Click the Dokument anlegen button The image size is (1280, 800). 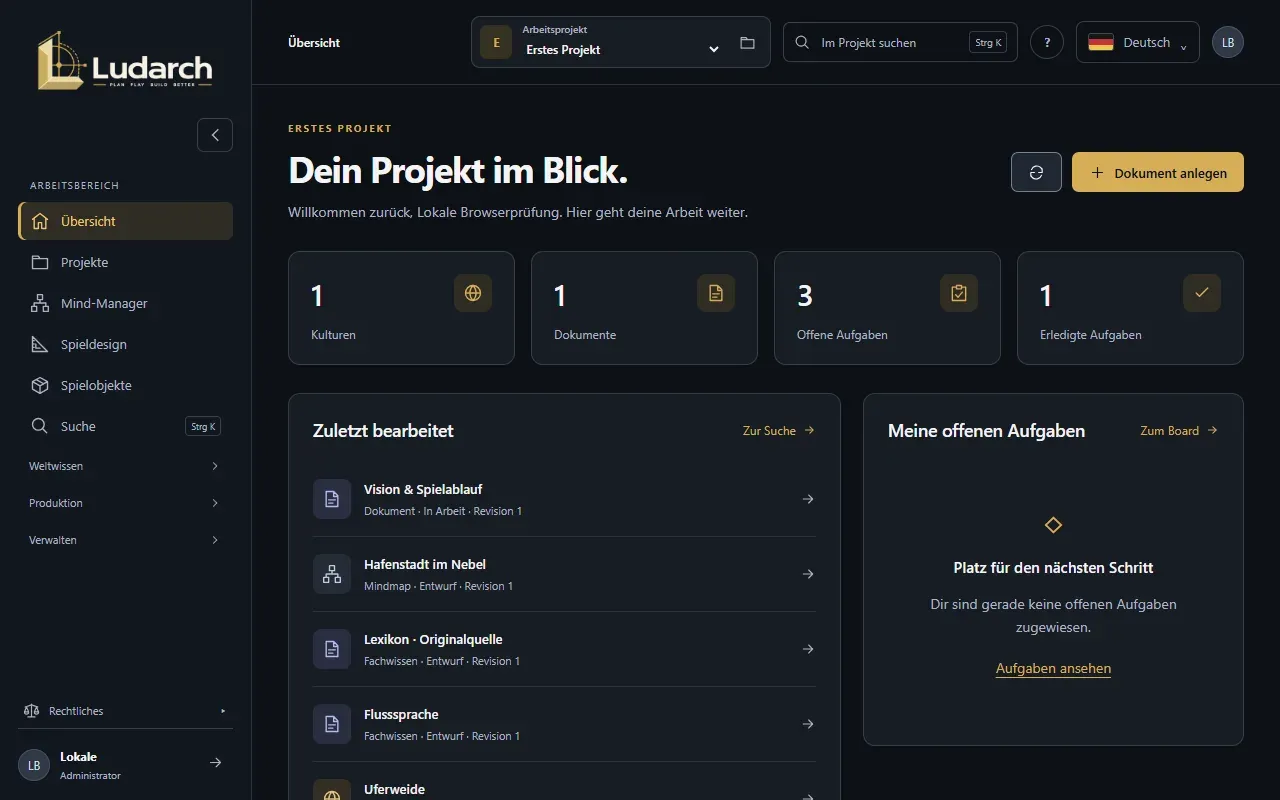(1158, 172)
